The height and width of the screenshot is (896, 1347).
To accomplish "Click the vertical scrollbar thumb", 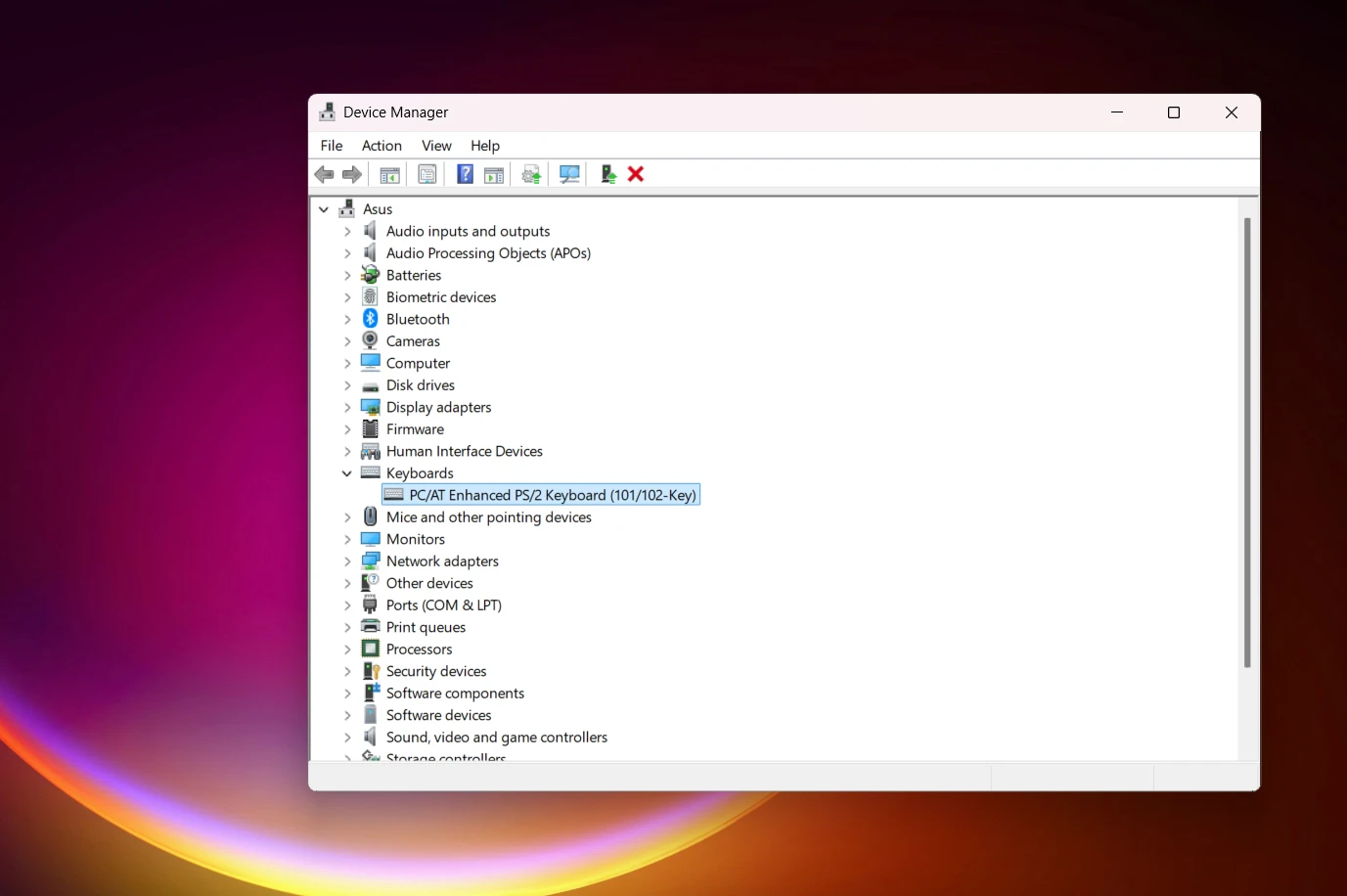I will click(x=1247, y=442).
